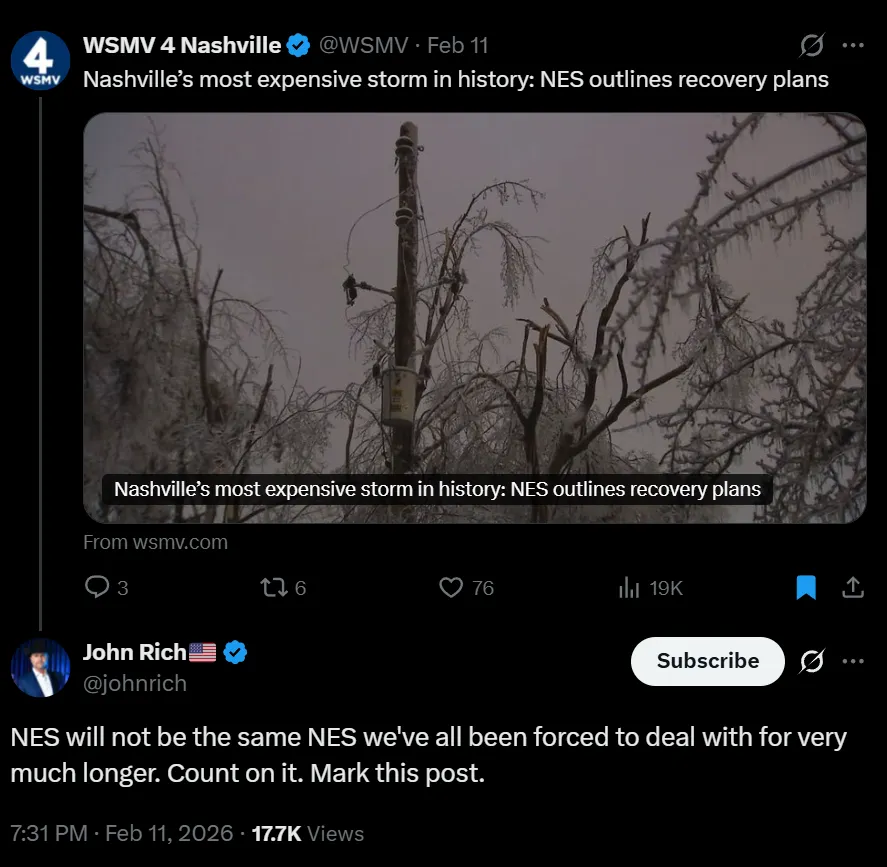The image size is (887, 867).
Task: Click WSMV's verified checkmark badge
Action: [x=297, y=44]
